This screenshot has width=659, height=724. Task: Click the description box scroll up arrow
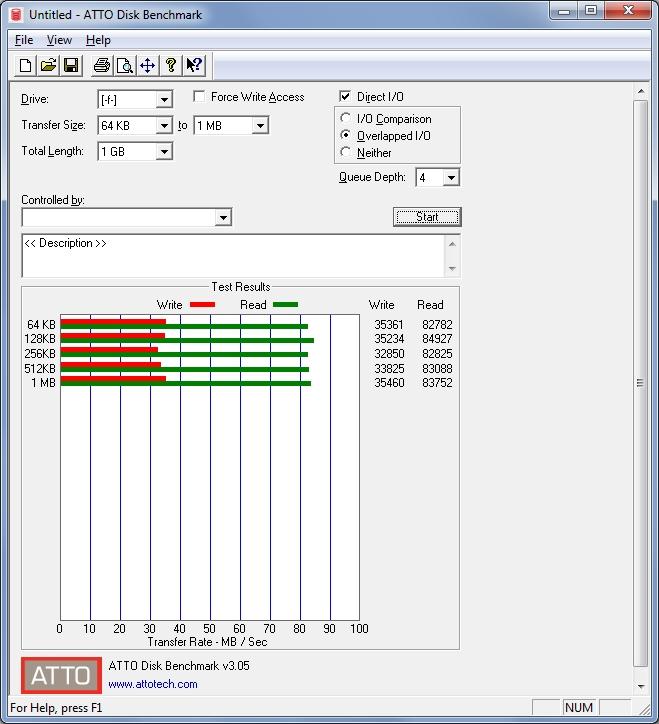pos(452,244)
